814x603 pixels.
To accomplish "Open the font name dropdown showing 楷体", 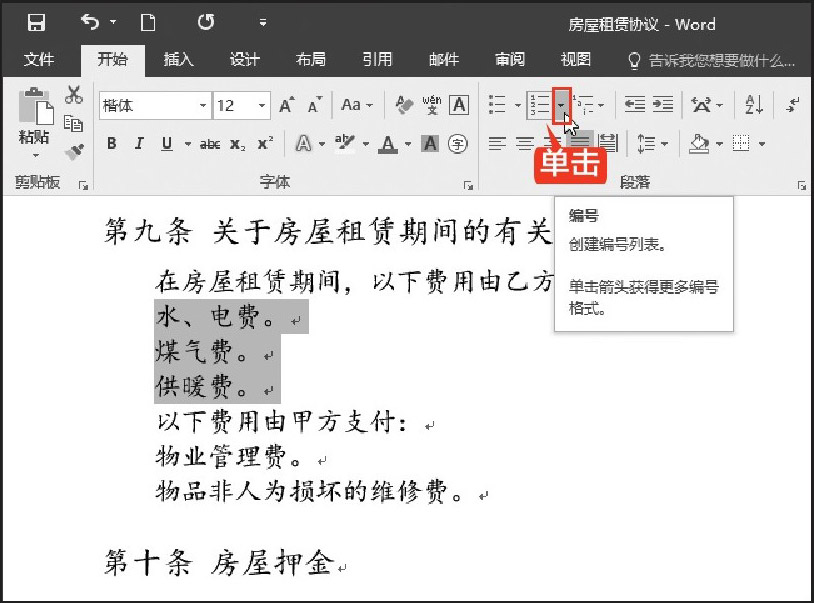I will tap(203, 105).
